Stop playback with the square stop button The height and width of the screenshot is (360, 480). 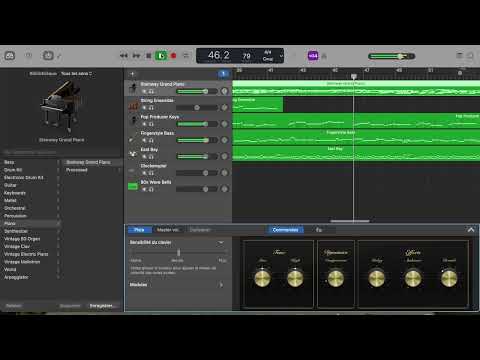click(149, 56)
